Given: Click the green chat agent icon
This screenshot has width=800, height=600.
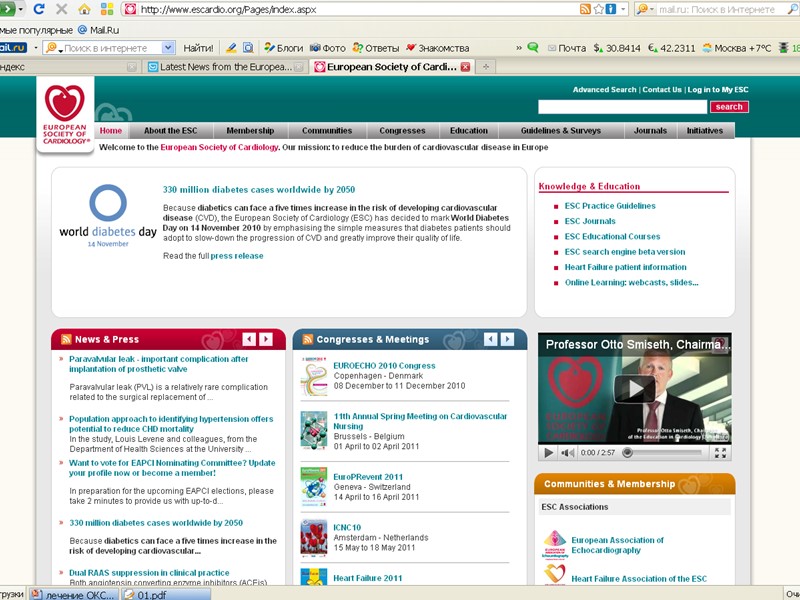Looking at the screenshot, I should 533,47.
